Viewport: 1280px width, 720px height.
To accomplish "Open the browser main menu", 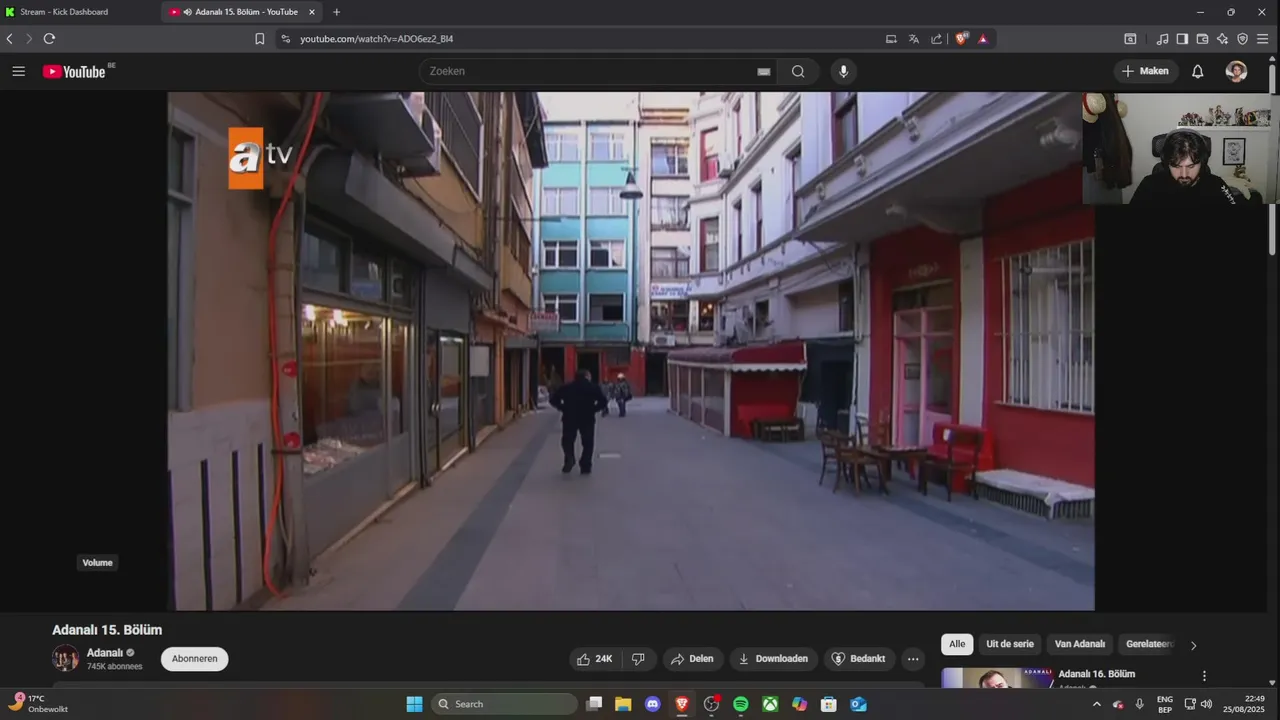I will 1263,39.
